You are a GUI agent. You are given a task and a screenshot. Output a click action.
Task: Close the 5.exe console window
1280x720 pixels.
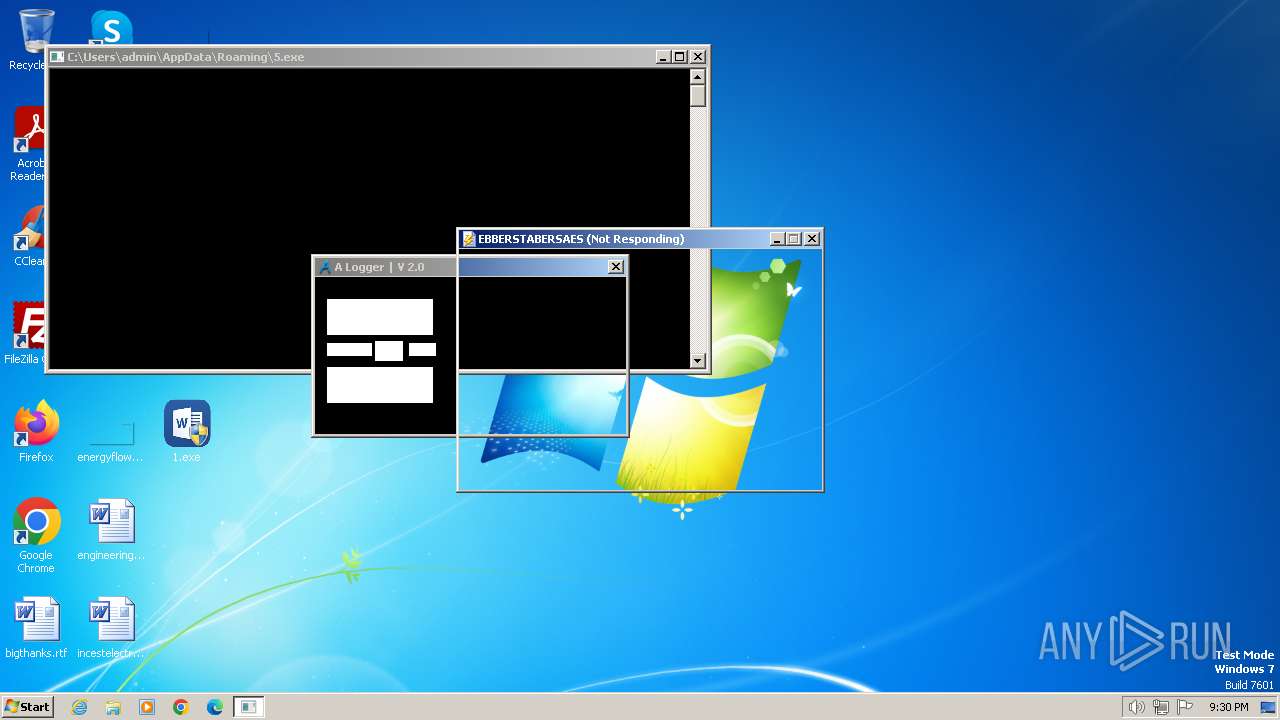tap(698, 57)
